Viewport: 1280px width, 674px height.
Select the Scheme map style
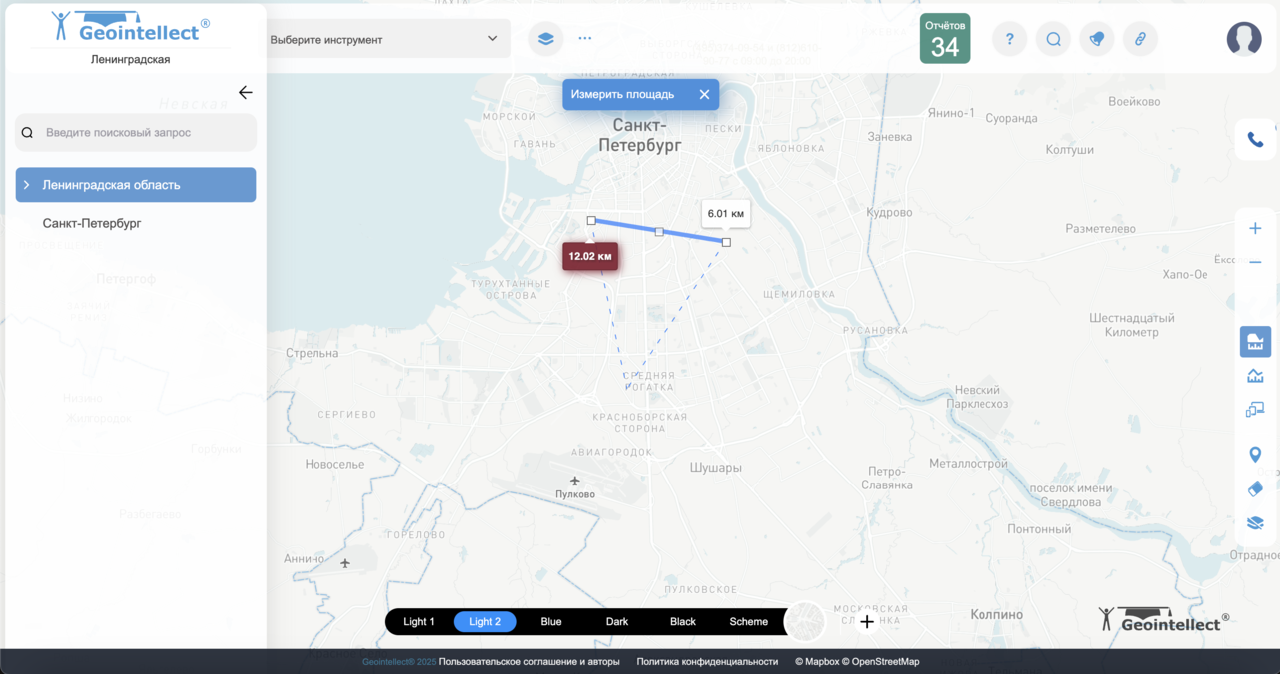click(748, 622)
